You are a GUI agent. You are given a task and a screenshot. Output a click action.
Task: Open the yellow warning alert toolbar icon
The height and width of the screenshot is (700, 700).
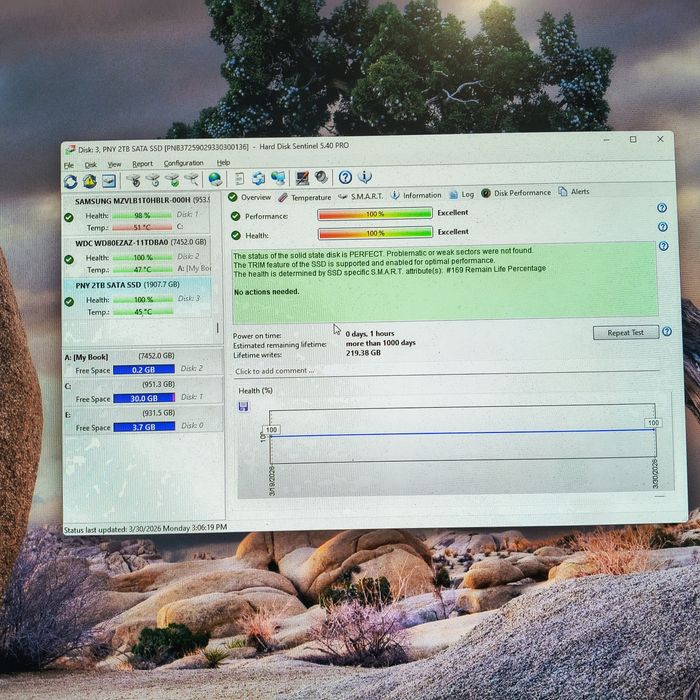pos(90,181)
